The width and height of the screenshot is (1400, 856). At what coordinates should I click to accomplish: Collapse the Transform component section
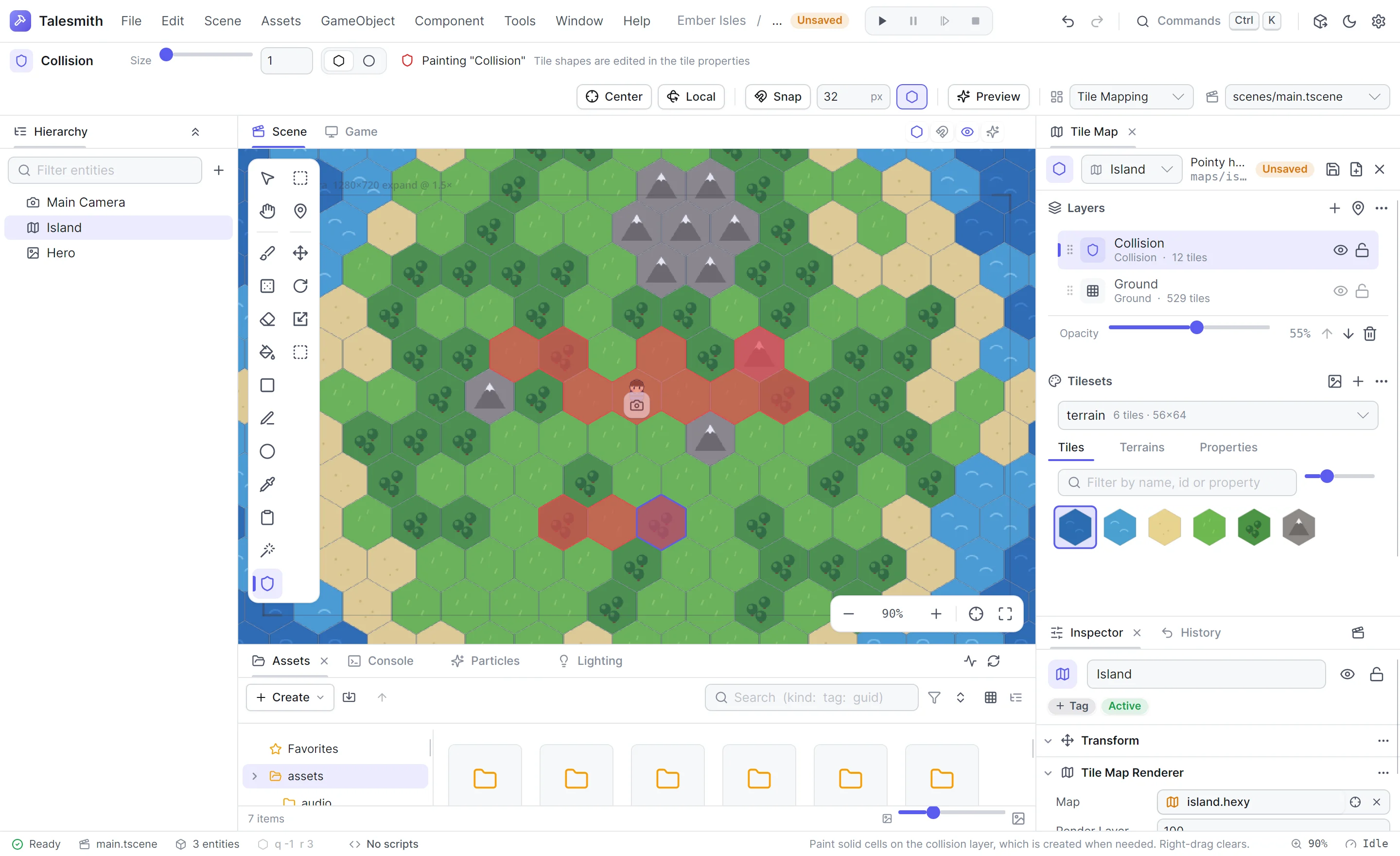1048,741
